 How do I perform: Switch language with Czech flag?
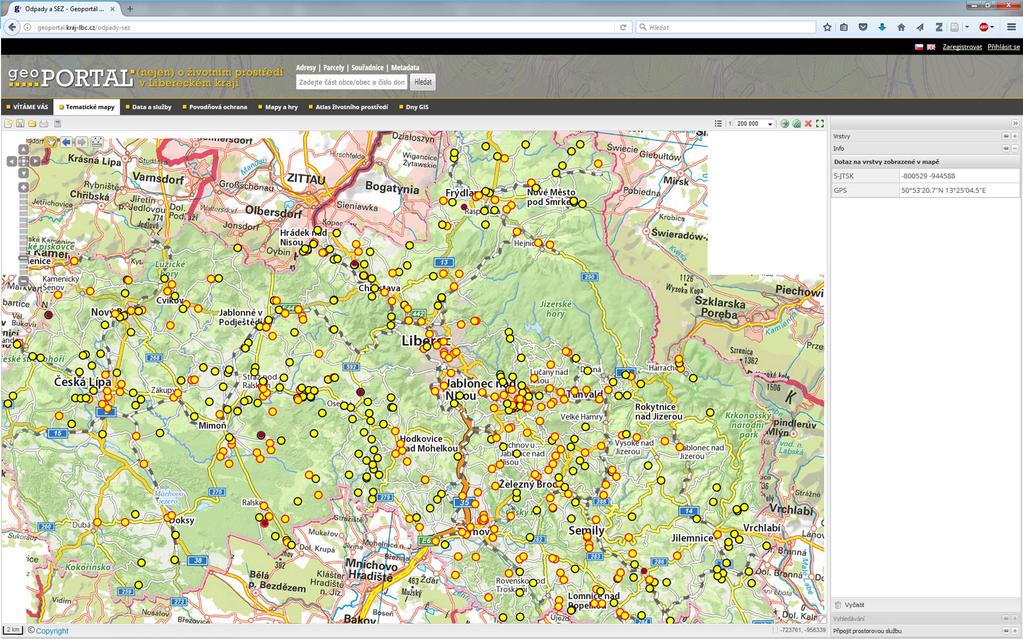[x=919, y=47]
